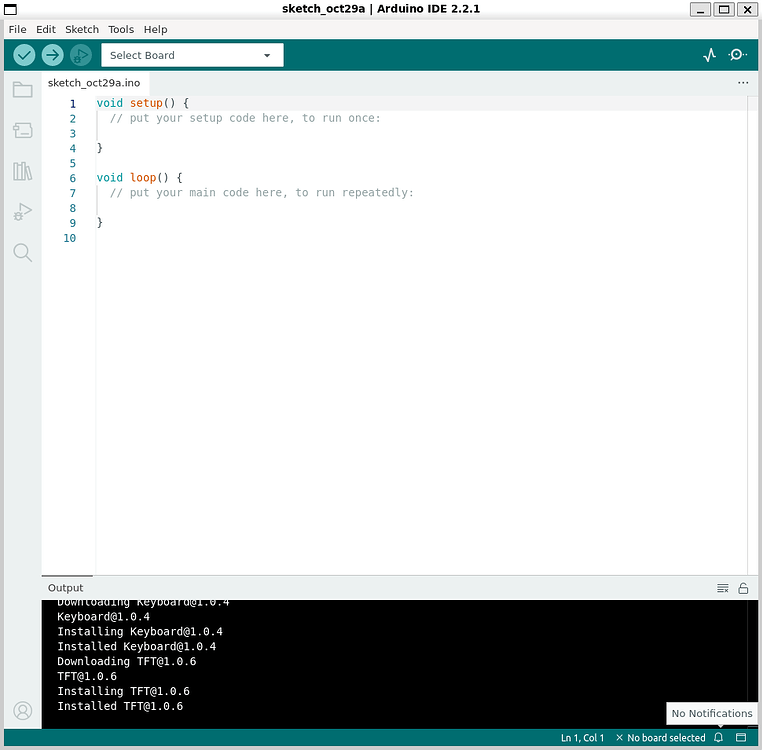Open the Sketchbook folder panel
This screenshot has height=750, width=762.
coord(22,90)
